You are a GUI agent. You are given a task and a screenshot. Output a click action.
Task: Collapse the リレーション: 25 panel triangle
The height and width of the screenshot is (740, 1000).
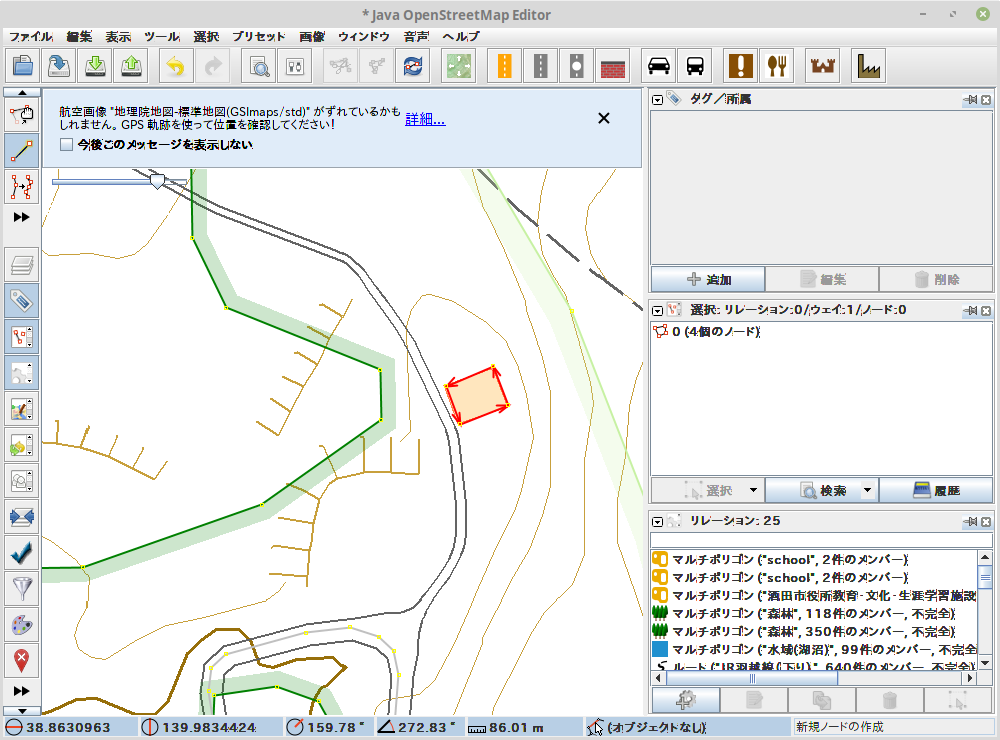(x=658, y=521)
